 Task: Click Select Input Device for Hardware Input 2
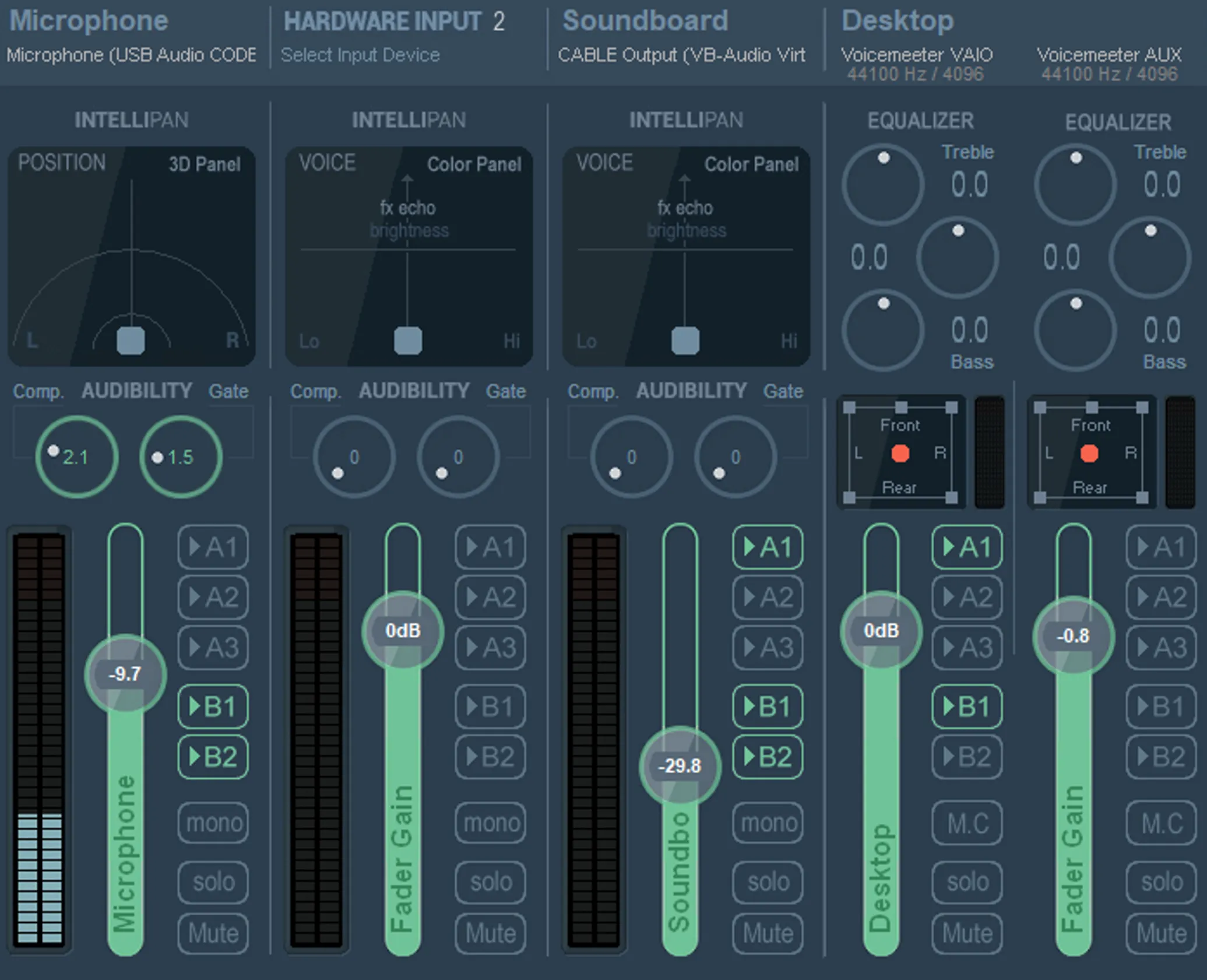[x=360, y=55]
